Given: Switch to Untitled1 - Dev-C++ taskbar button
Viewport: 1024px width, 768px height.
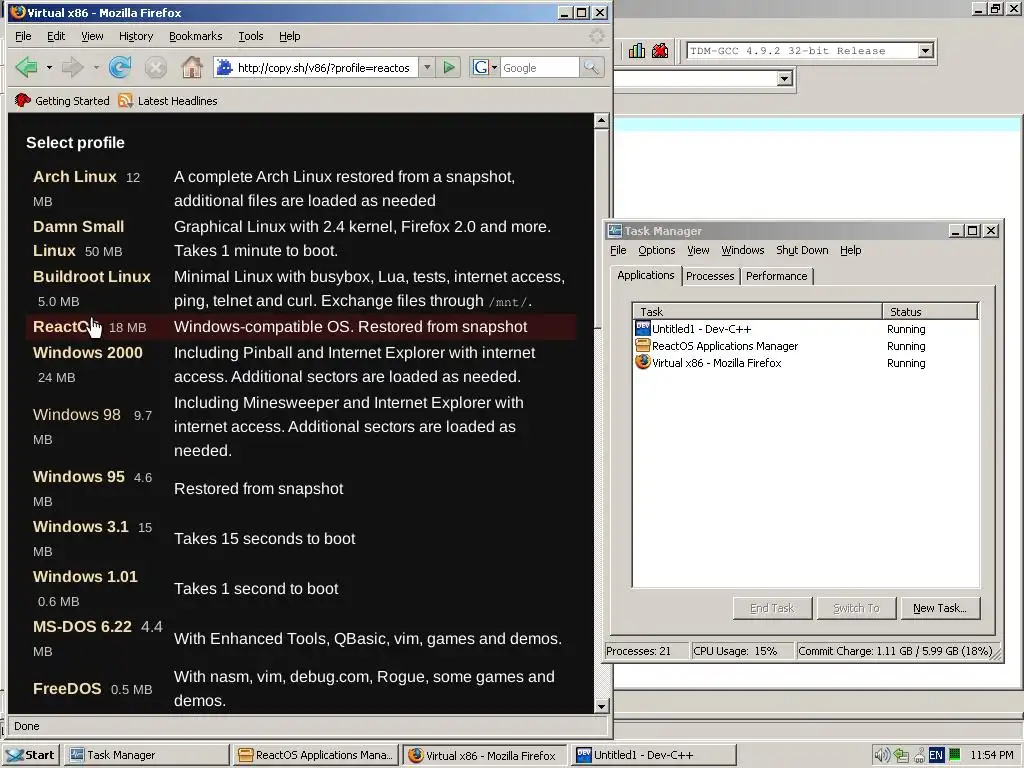Looking at the screenshot, I should coord(653,755).
